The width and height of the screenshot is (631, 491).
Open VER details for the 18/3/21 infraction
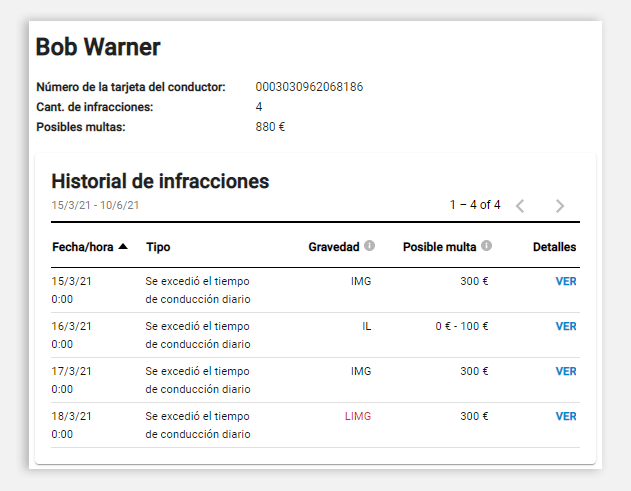pos(566,417)
